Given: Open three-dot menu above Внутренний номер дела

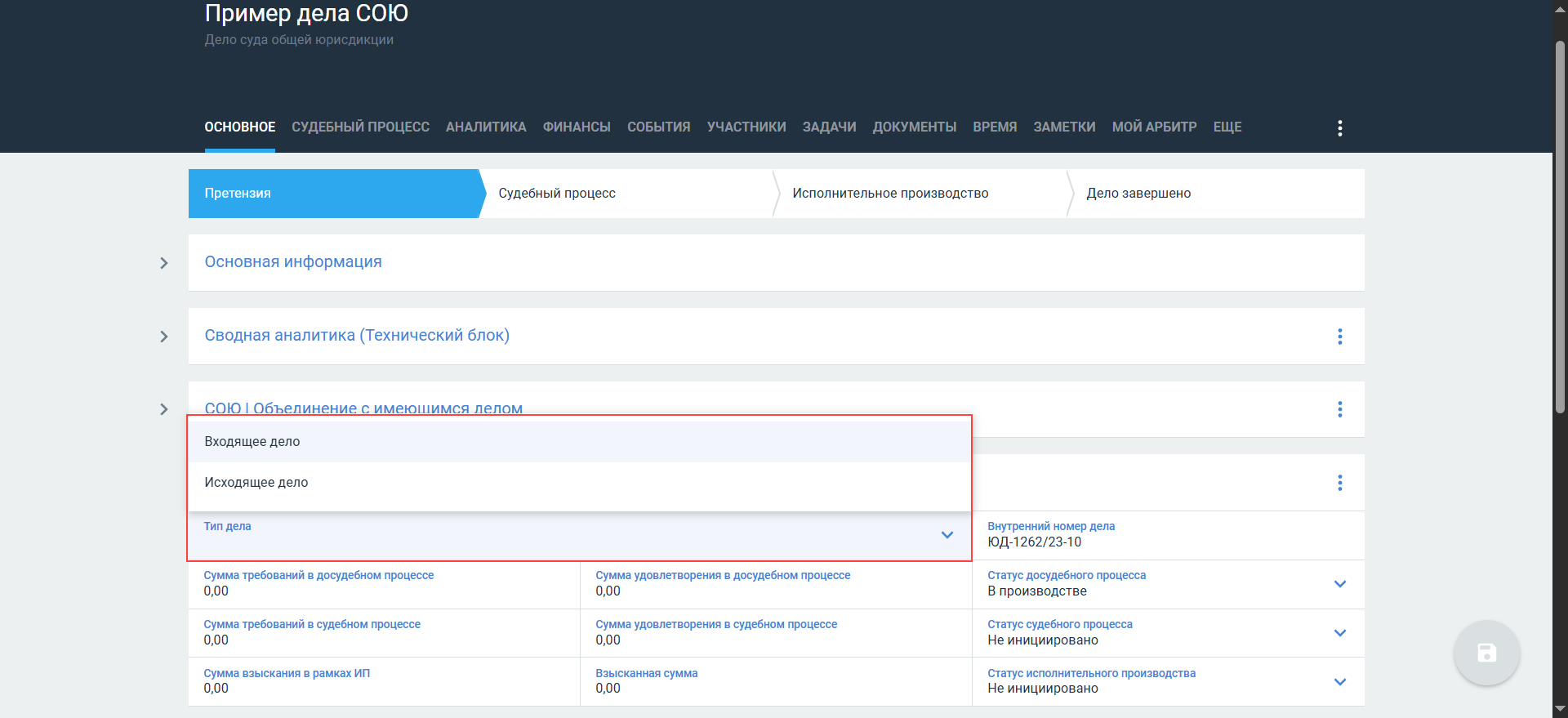Looking at the screenshot, I should [x=1339, y=483].
